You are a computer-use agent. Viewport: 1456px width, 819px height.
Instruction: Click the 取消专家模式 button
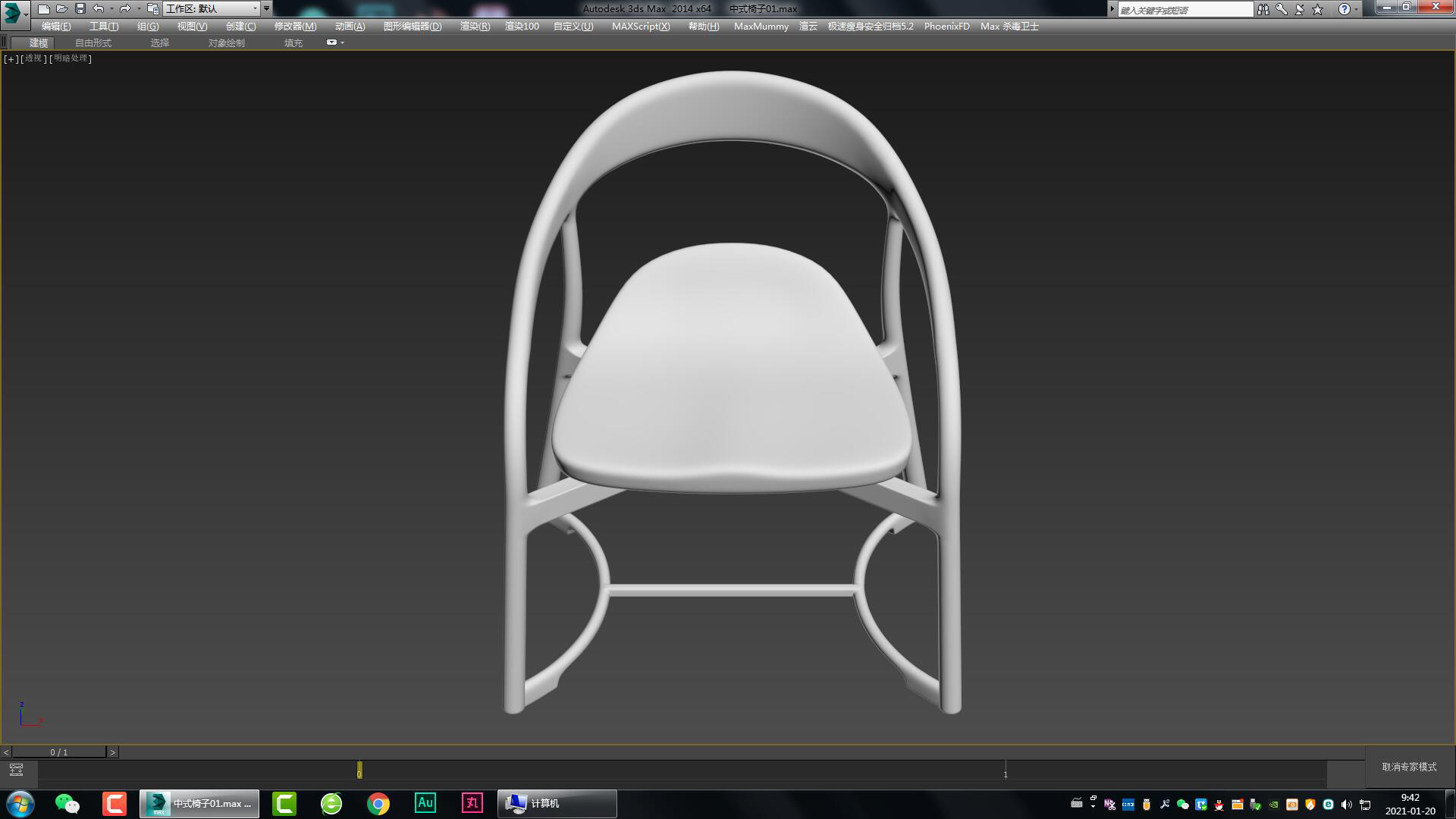click(x=1410, y=767)
